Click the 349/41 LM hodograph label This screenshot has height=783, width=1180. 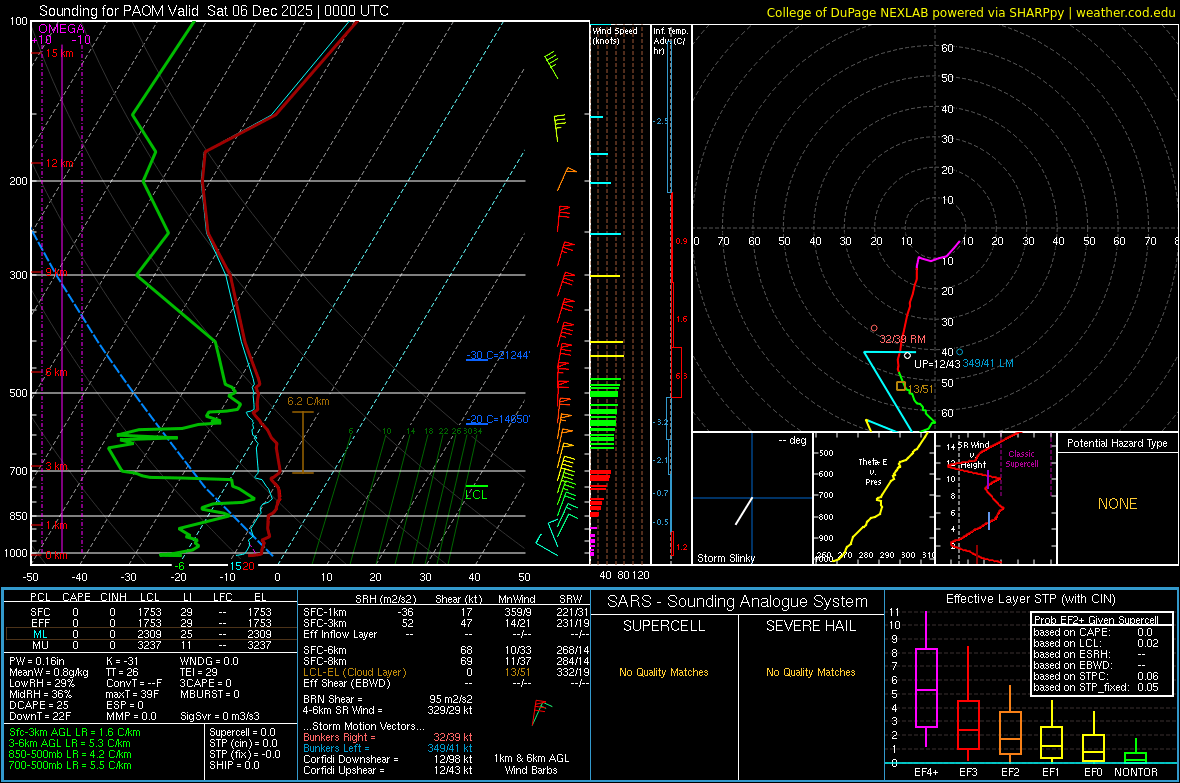[x=988, y=363]
